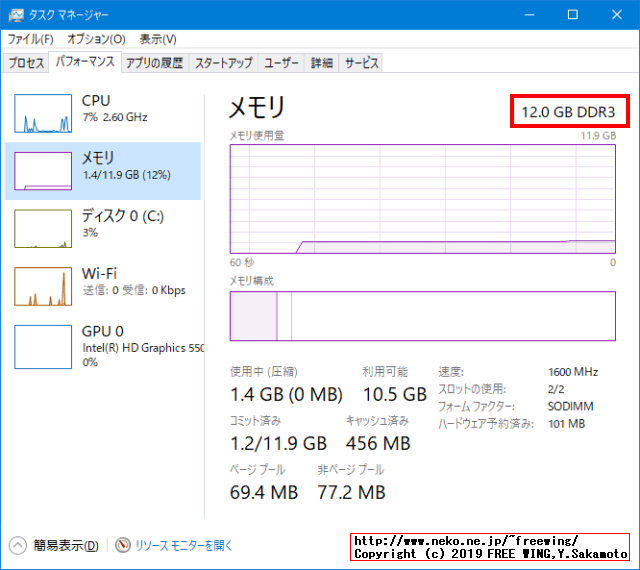The height and width of the screenshot is (570, 640).
Task: Click the 1.2/11.9 GB committed value
Action: (279, 443)
